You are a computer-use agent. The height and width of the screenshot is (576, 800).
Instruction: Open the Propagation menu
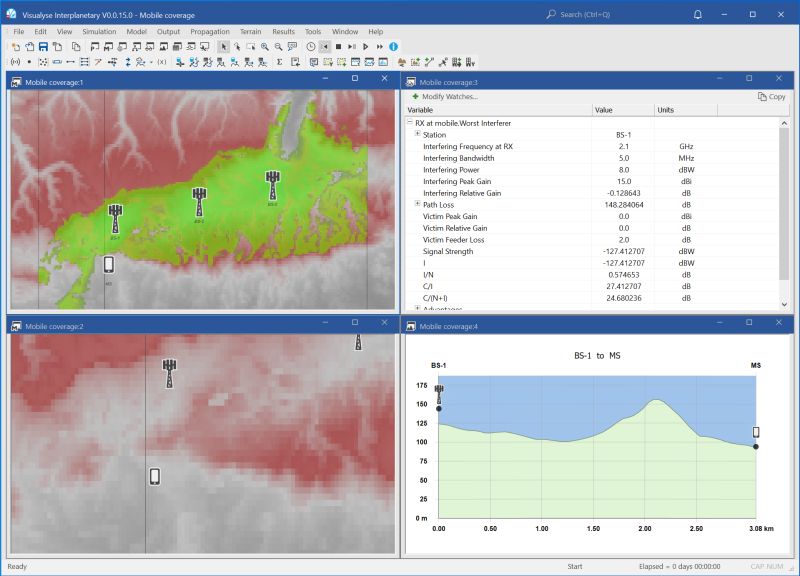[x=211, y=31]
